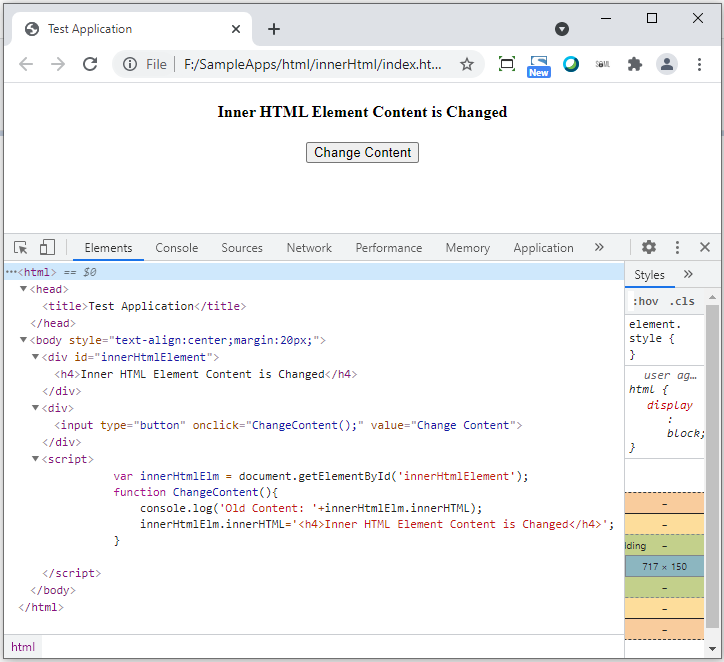Image resolution: width=724 pixels, height=662 pixels.
Task: Click the screen capture extension icon
Action: click(x=507, y=64)
